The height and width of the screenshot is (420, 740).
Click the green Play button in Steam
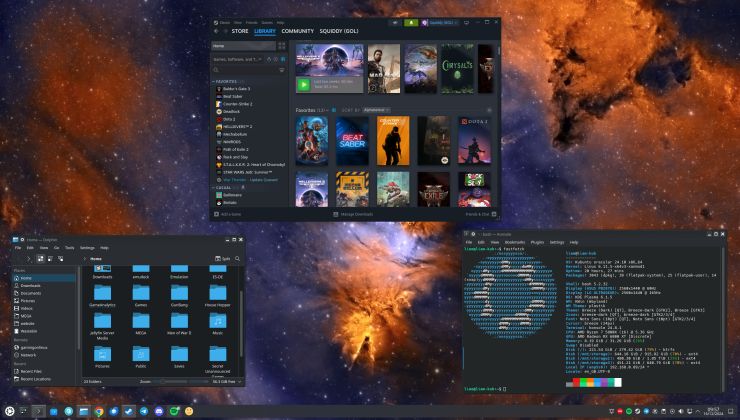click(x=303, y=84)
